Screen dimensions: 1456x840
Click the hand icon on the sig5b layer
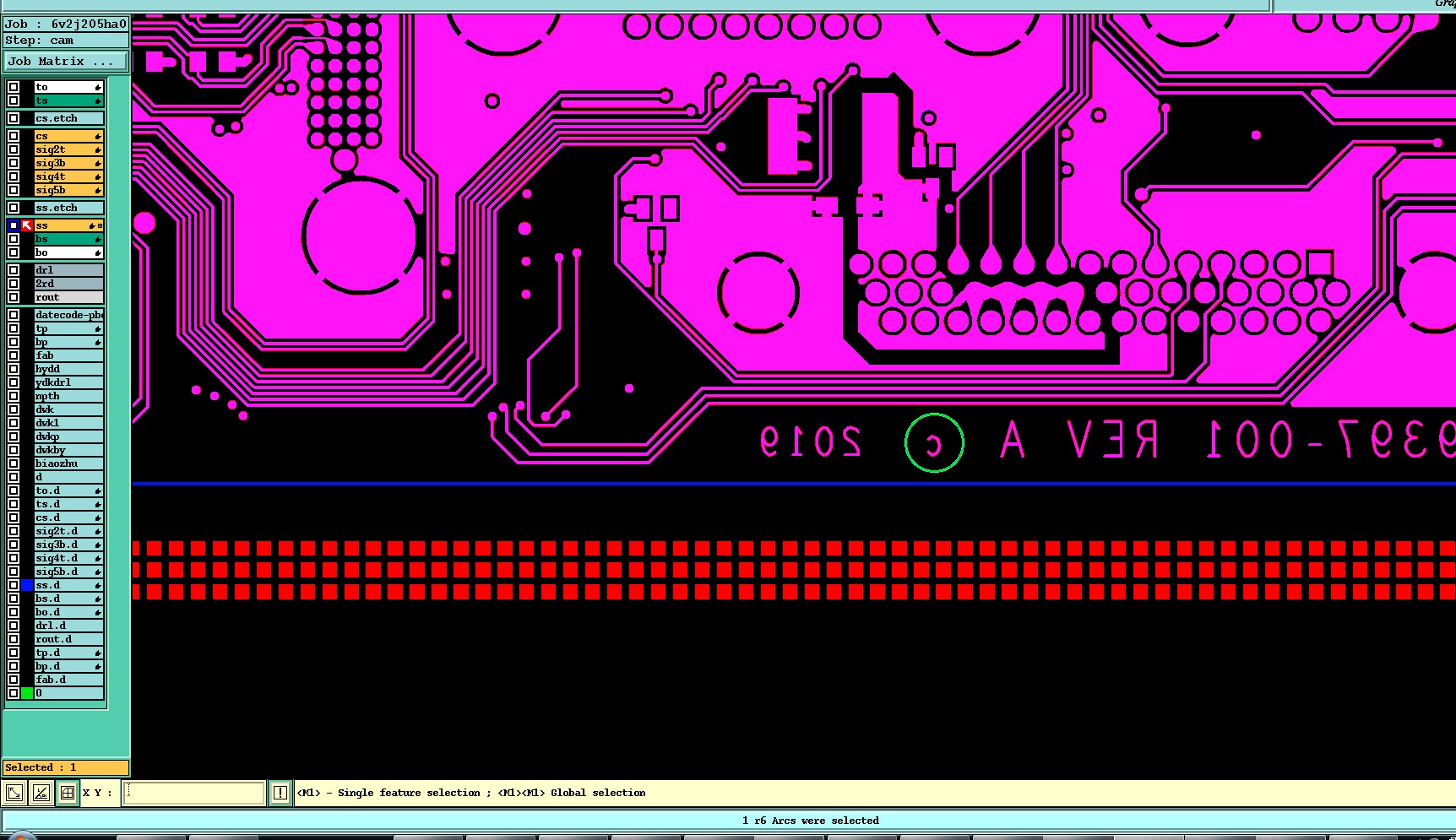click(x=98, y=191)
